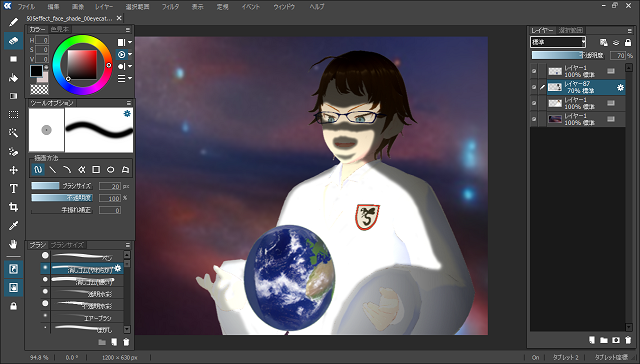Screen dimensions: 640x364
Task: Hide the レイヤー87 layer visibility
Action: click(x=534, y=87)
